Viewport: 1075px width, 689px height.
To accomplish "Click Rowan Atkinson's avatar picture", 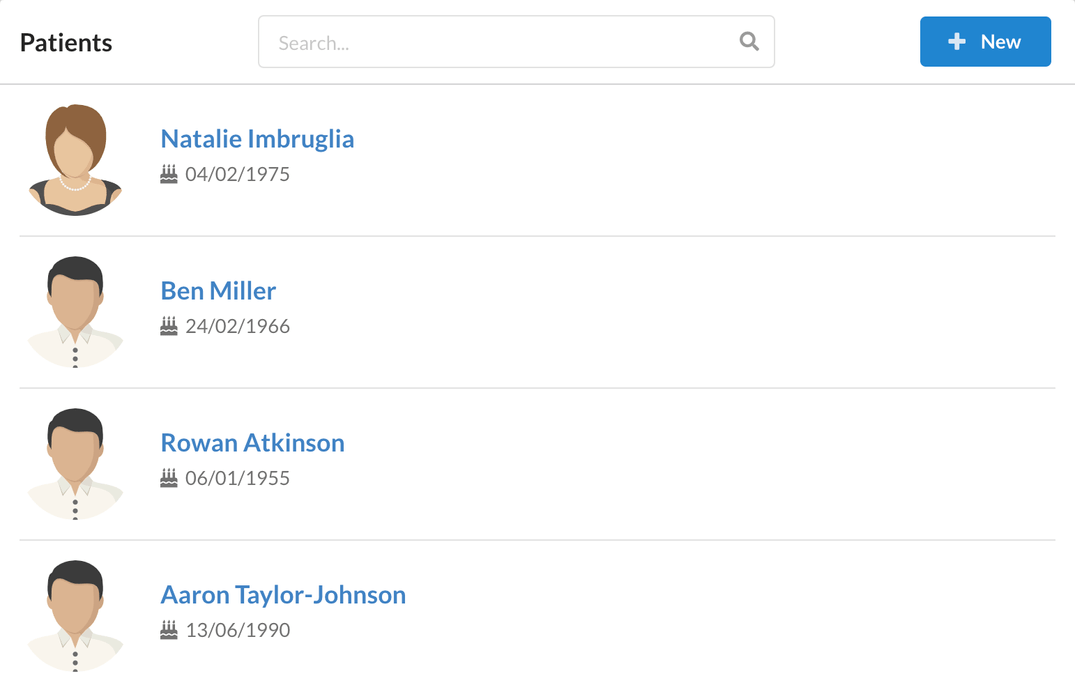I will tap(75, 464).
